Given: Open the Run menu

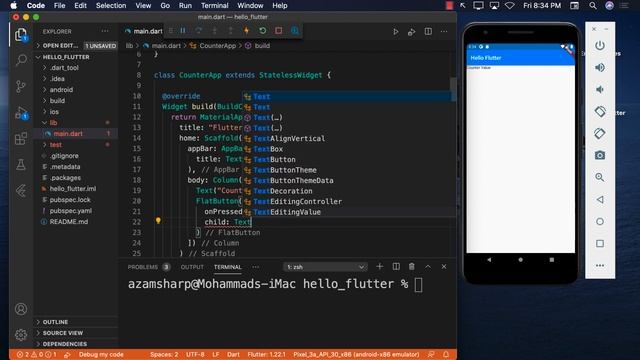Looking at the screenshot, I should (x=185, y=6).
